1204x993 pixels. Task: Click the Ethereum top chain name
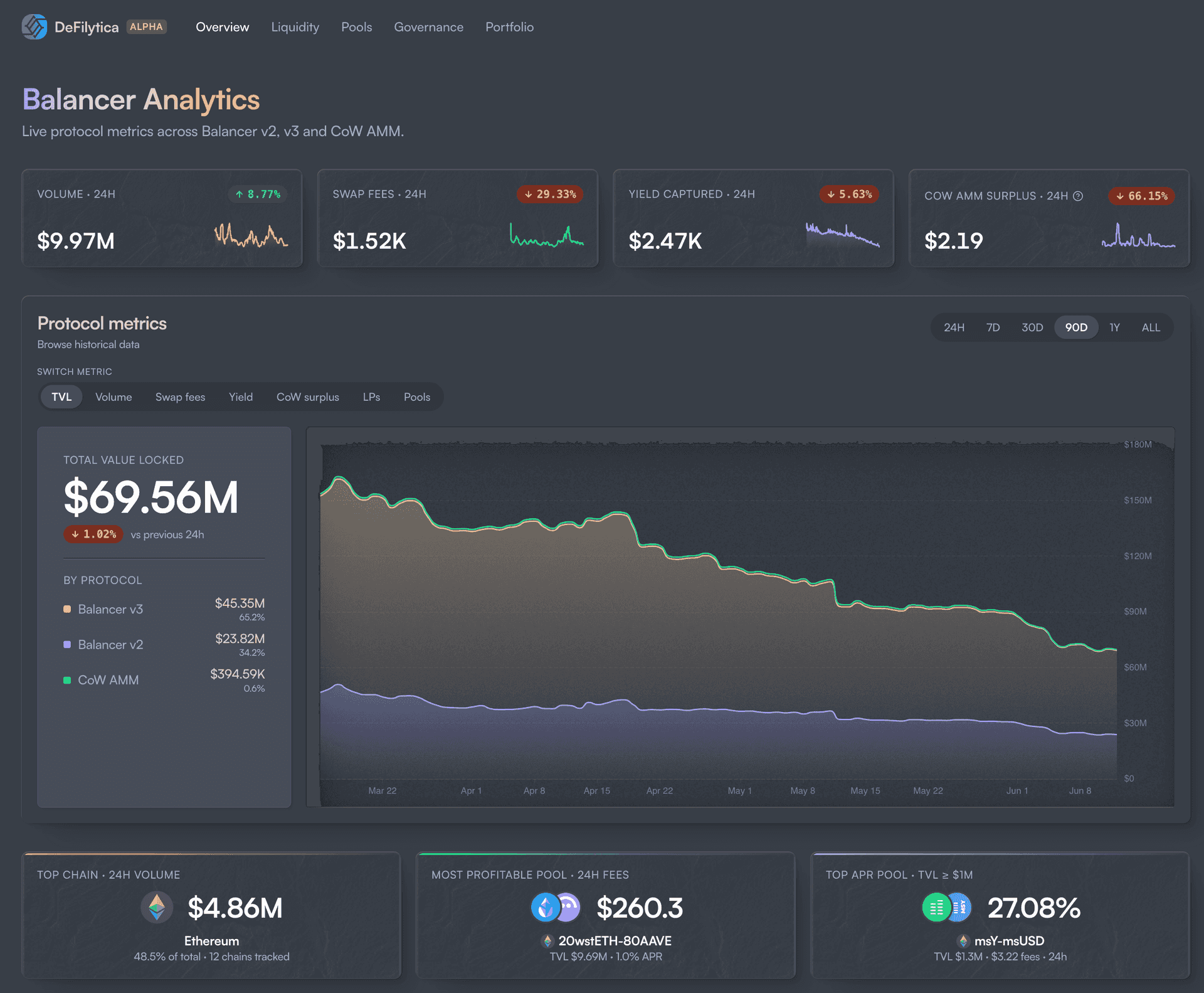tap(212, 941)
